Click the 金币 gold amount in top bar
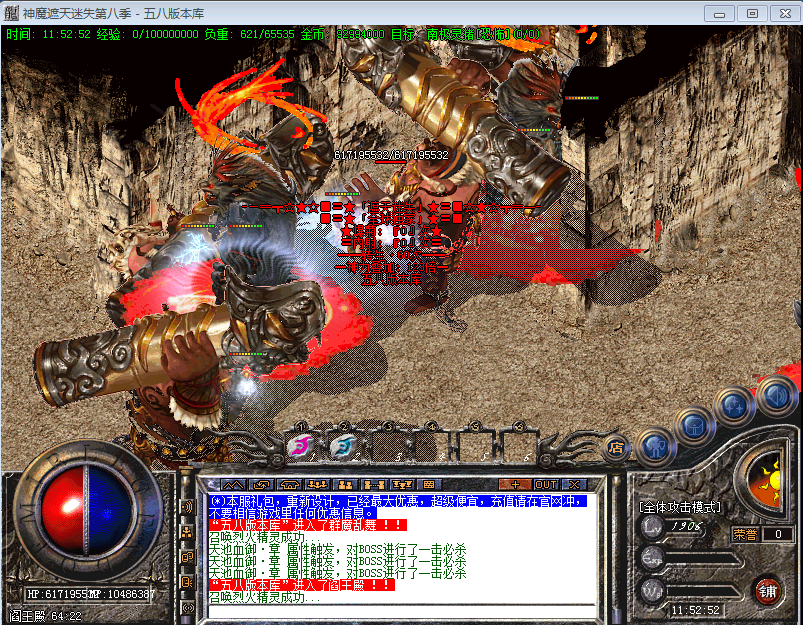 click(342, 34)
